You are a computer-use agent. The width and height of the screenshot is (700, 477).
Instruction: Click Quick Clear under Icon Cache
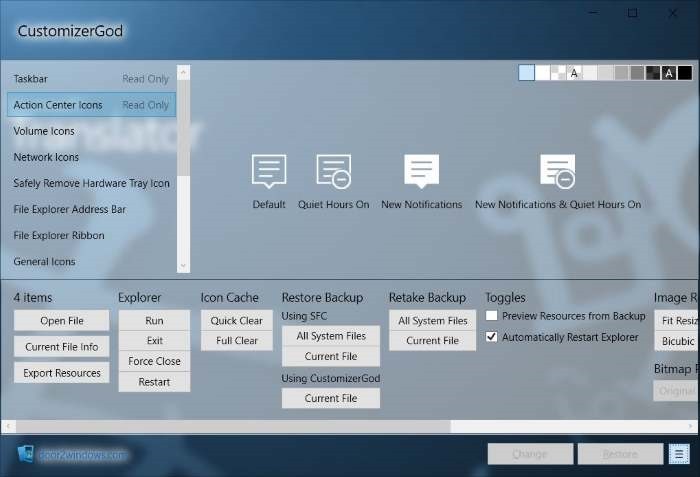(237, 320)
